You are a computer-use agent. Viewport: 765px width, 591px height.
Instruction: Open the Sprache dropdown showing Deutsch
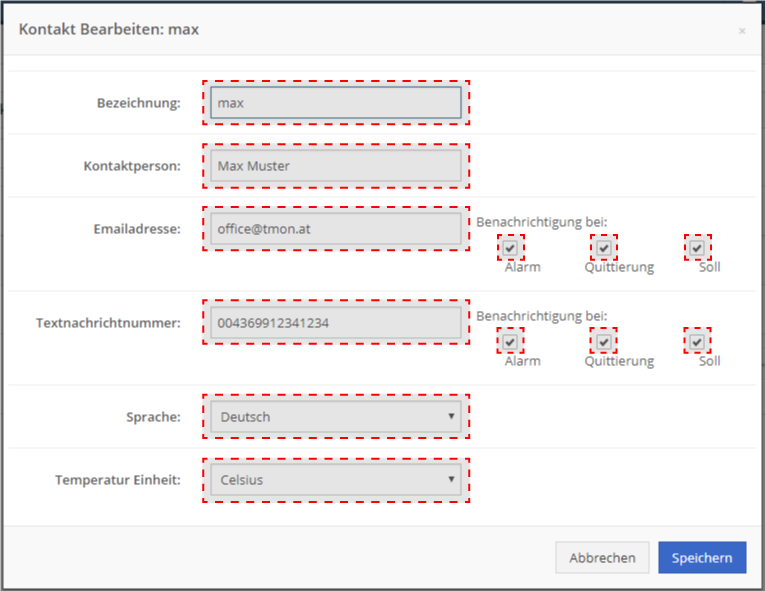point(336,417)
